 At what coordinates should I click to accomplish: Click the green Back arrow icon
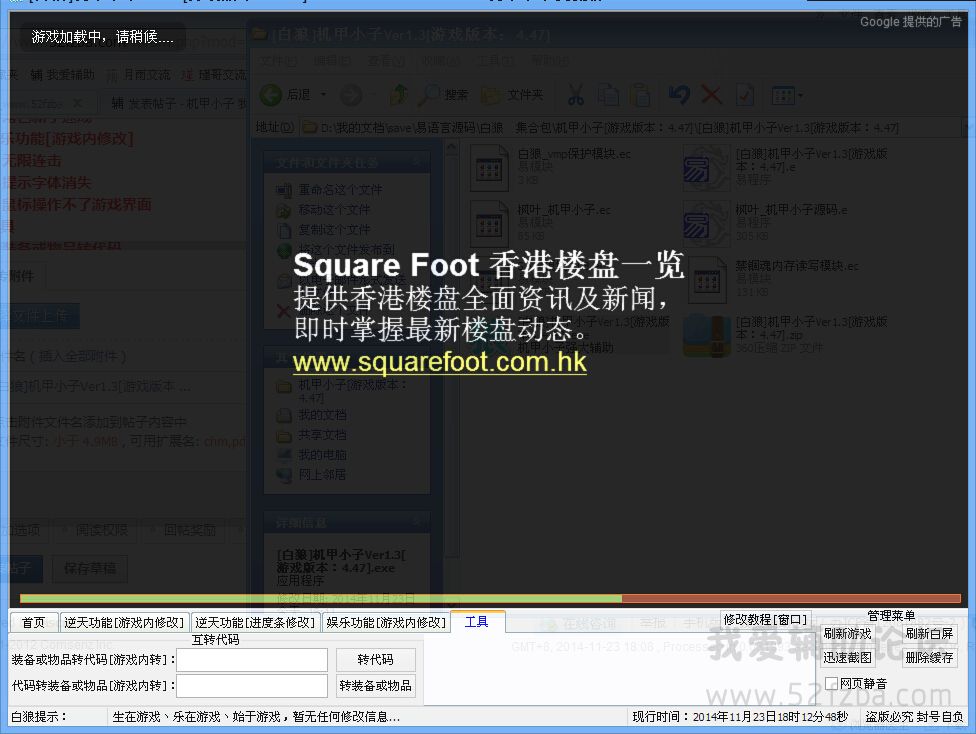pyautogui.click(x=271, y=95)
